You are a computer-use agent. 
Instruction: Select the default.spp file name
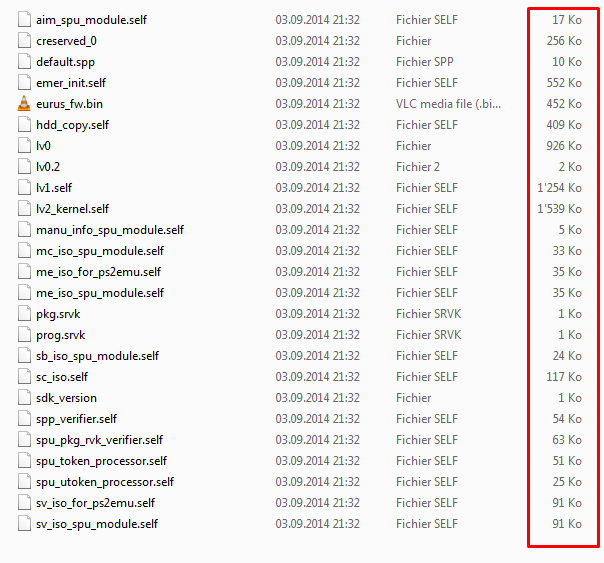(65, 62)
